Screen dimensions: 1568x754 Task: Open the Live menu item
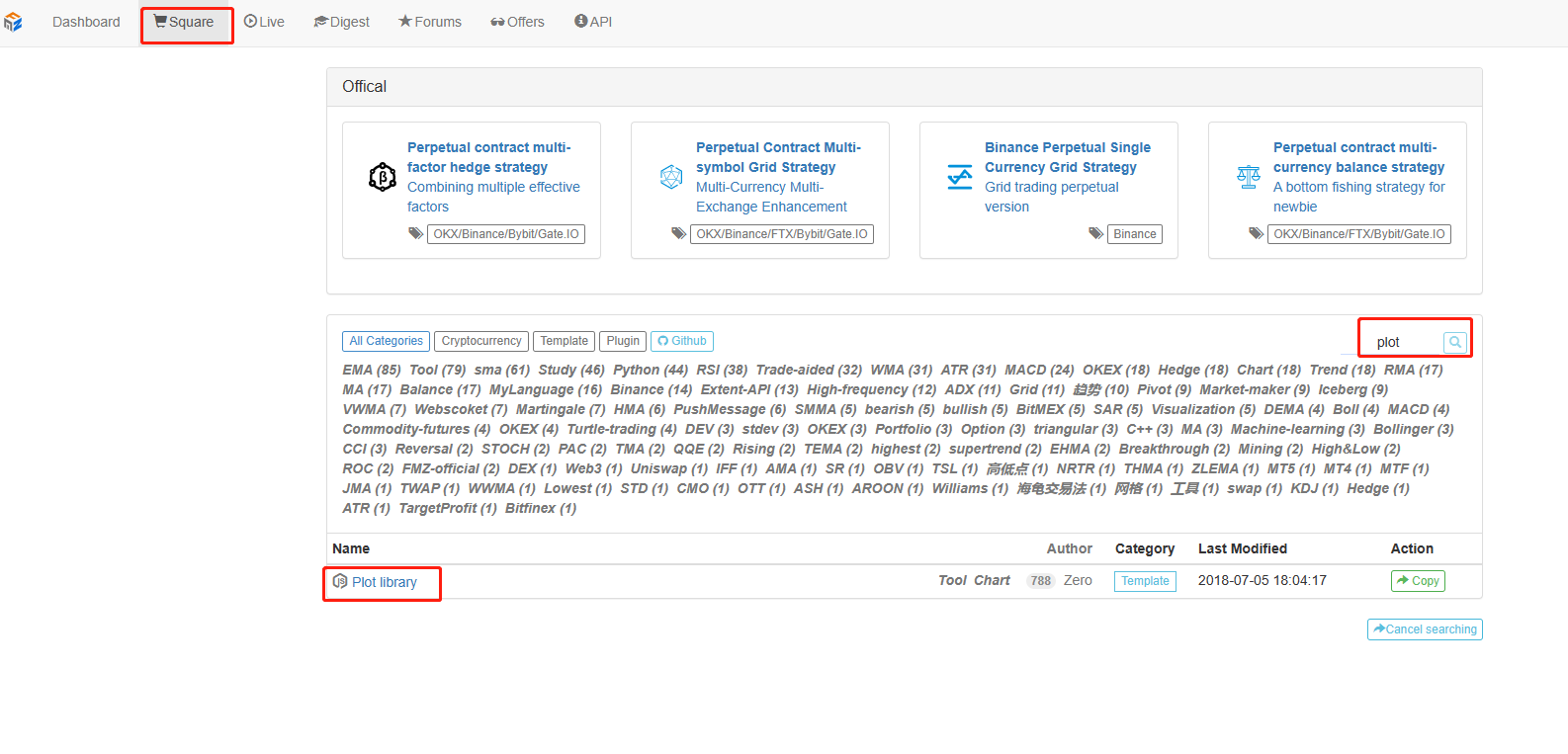tap(264, 22)
